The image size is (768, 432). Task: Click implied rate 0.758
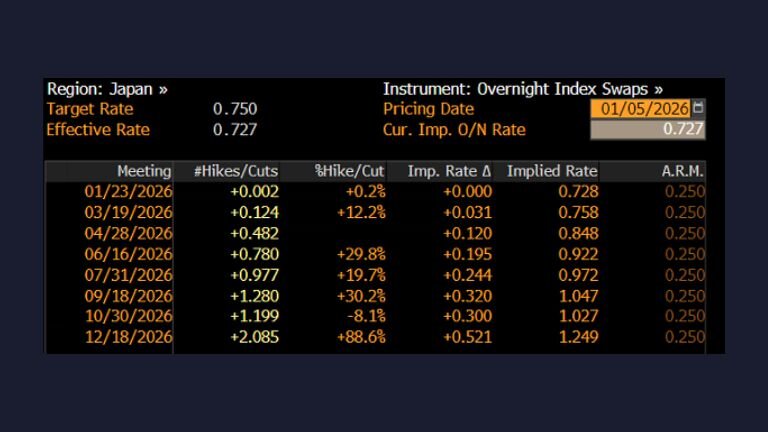[578, 213]
